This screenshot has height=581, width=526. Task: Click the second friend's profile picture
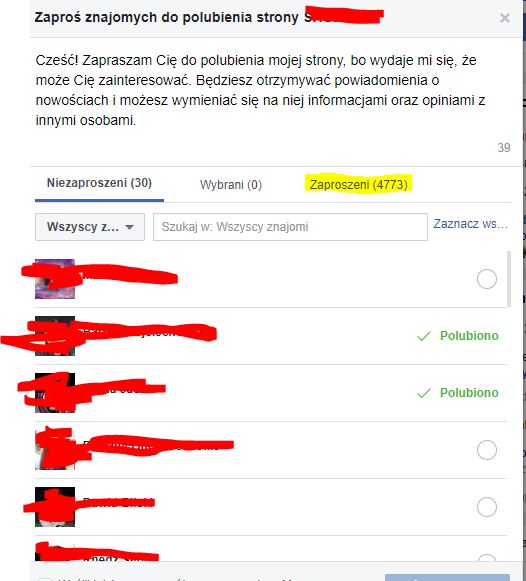[x=55, y=336]
